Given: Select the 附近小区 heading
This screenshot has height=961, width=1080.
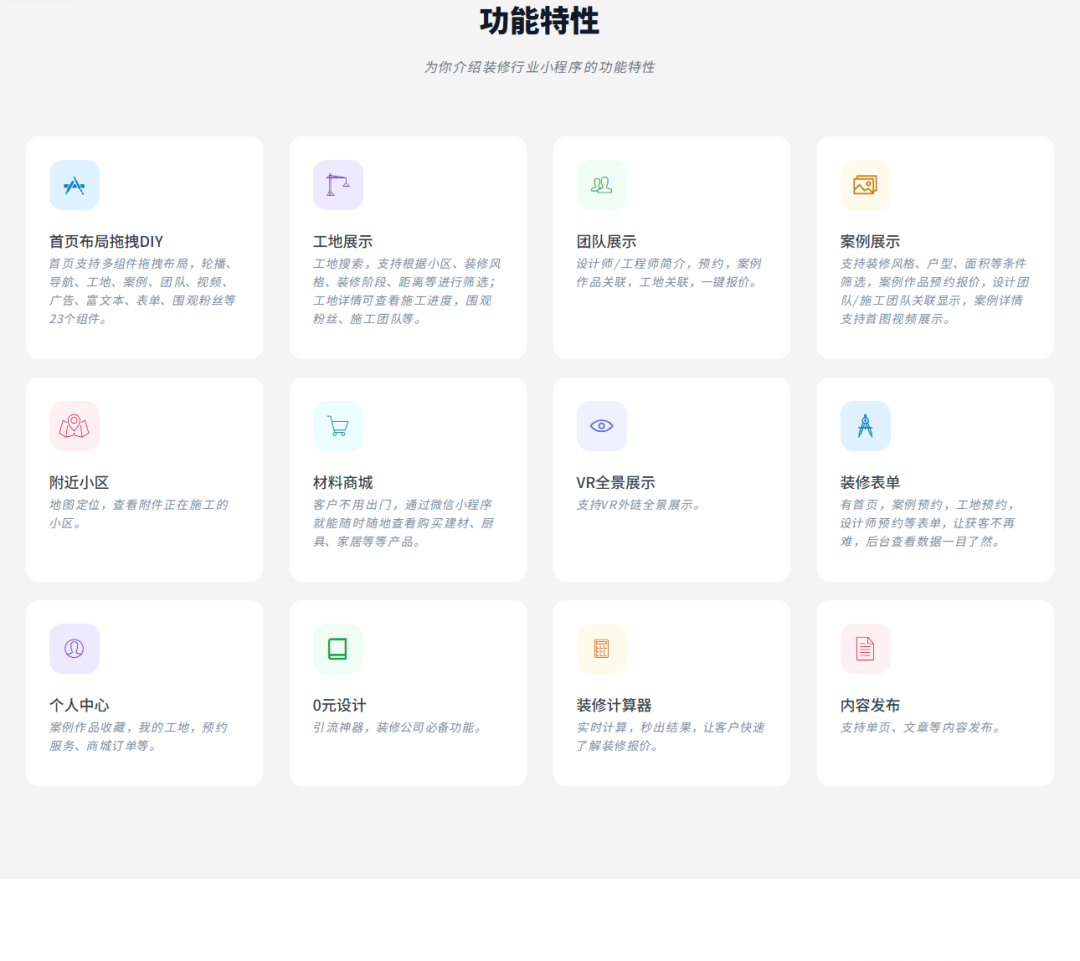Looking at the screenshot, I should click(x=79, y=483).
